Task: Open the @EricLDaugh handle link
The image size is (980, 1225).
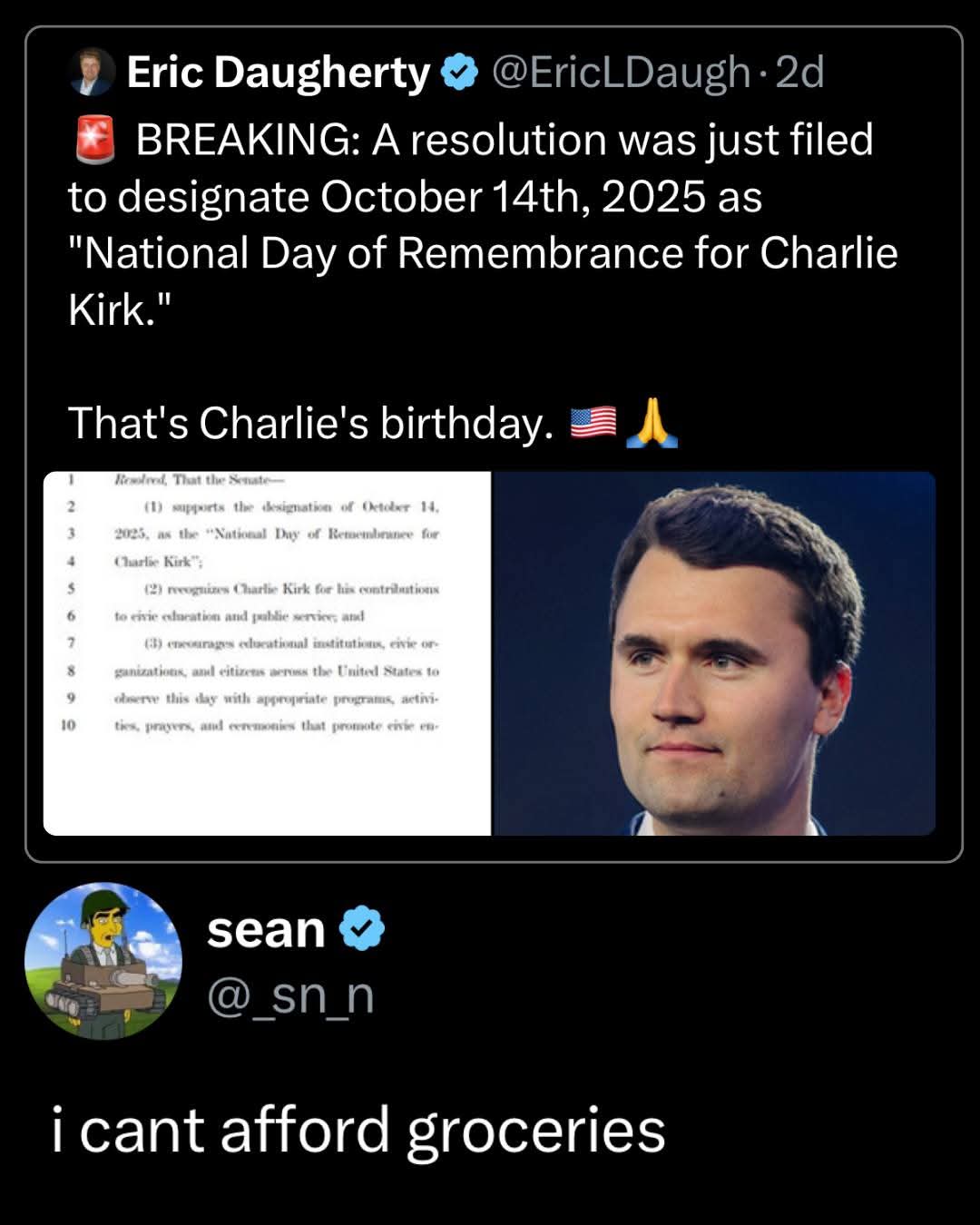Action: (621, 73)
